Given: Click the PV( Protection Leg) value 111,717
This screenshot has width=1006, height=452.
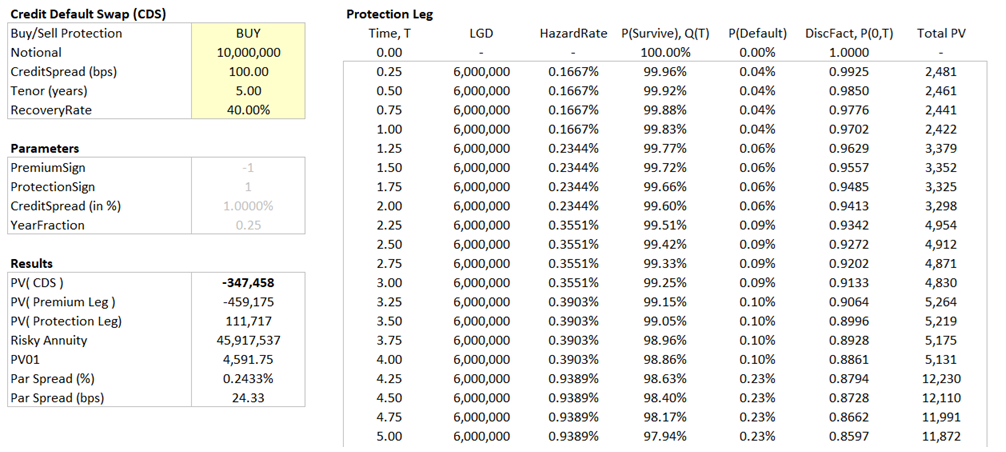Looking at the screenshot, I should pyautogui.click(x=248, y=321).
